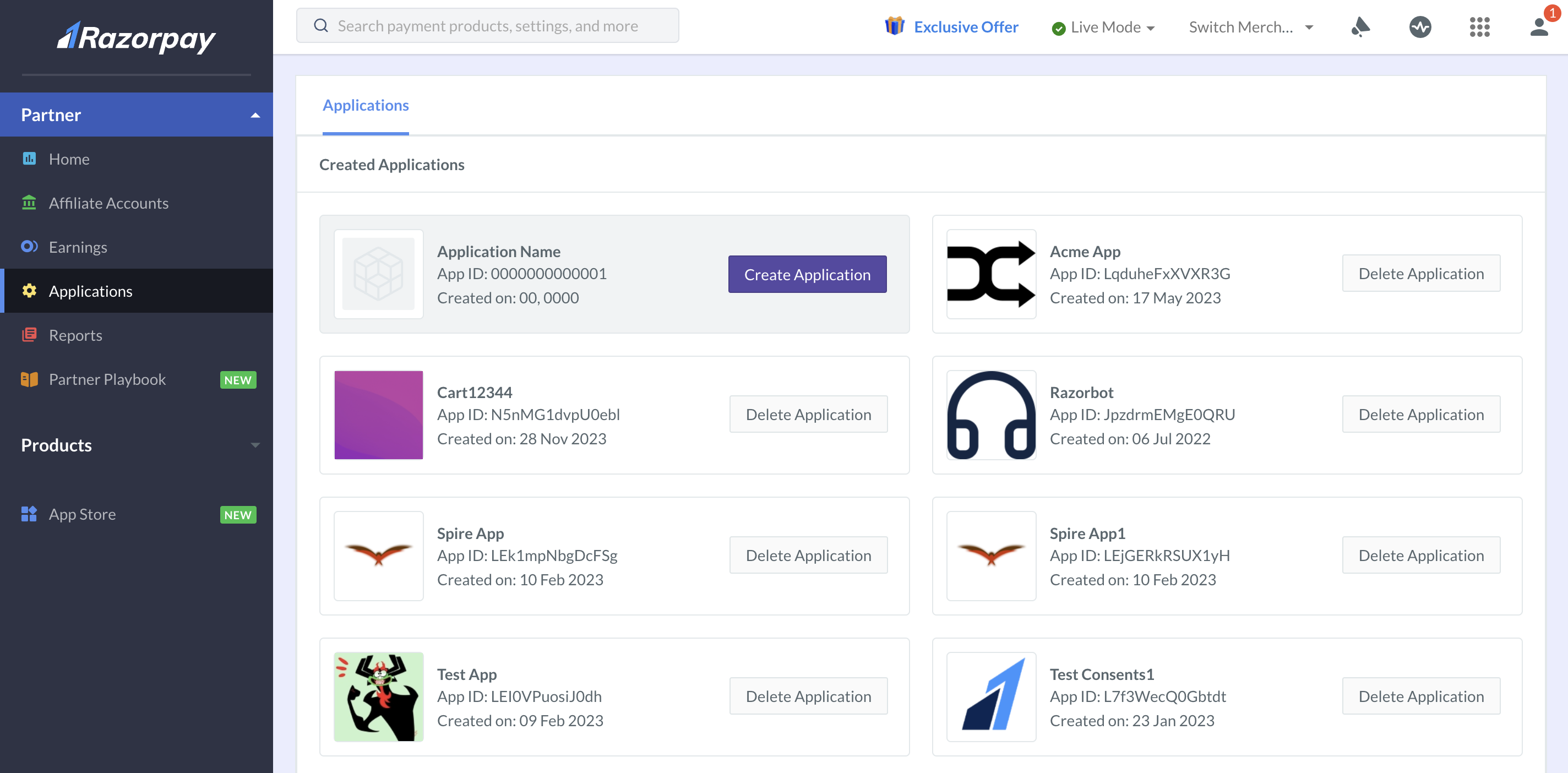The width and height of the screenshot is (1568, 773).
Task: Open the apps grid launcher icon
Action: click(1480, 27)
